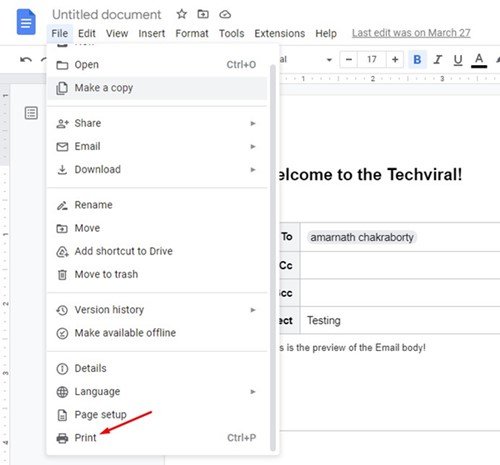Apply underline formatting

(x=458, y=60)
